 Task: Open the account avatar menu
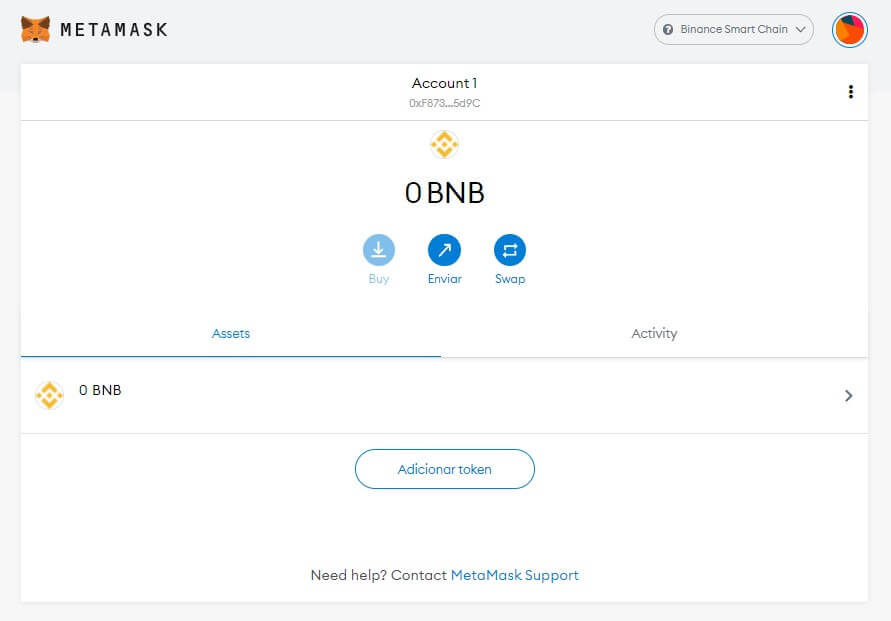click(850, 30)
